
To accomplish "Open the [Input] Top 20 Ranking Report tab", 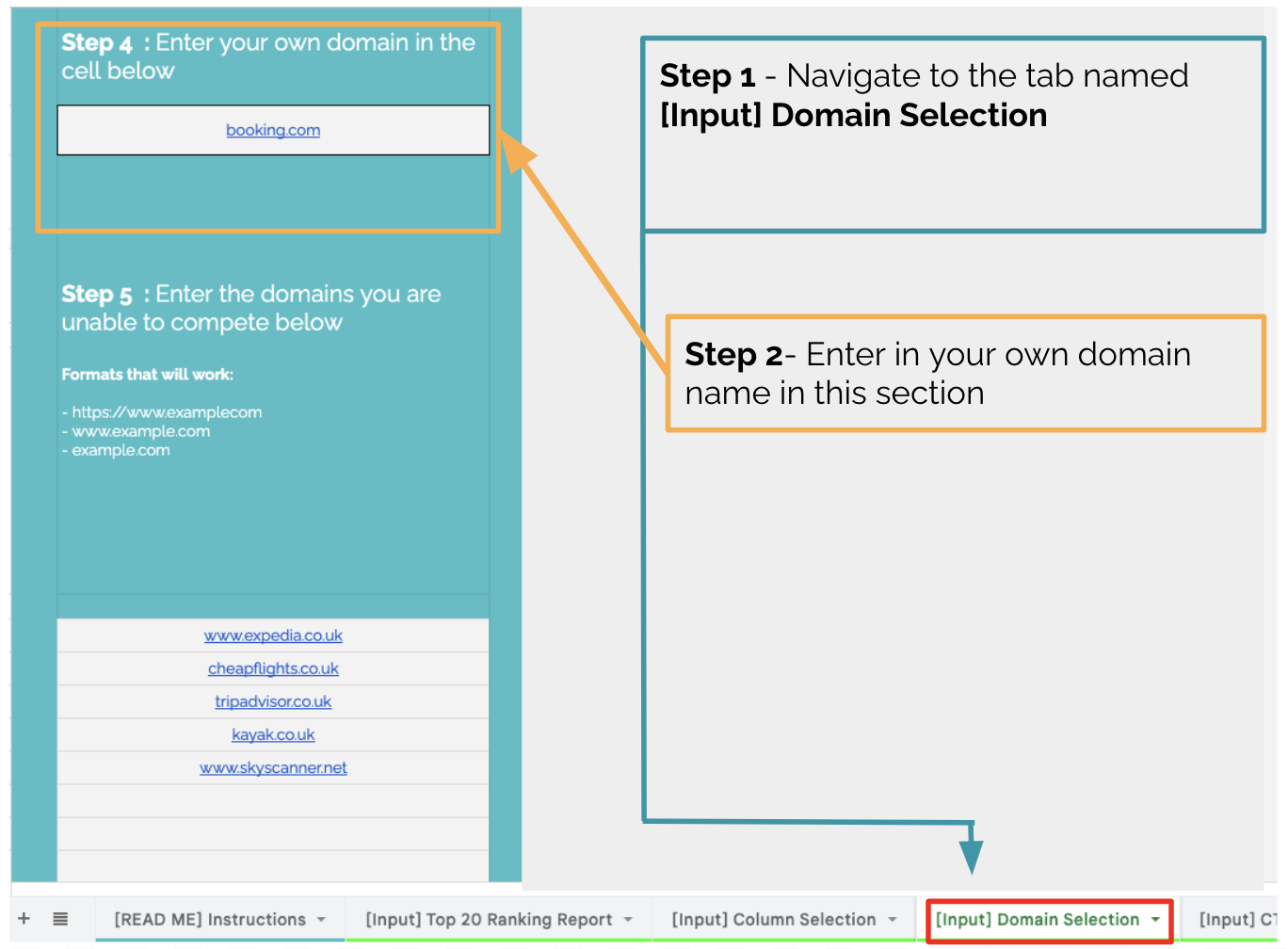I will tap(488, 920).
